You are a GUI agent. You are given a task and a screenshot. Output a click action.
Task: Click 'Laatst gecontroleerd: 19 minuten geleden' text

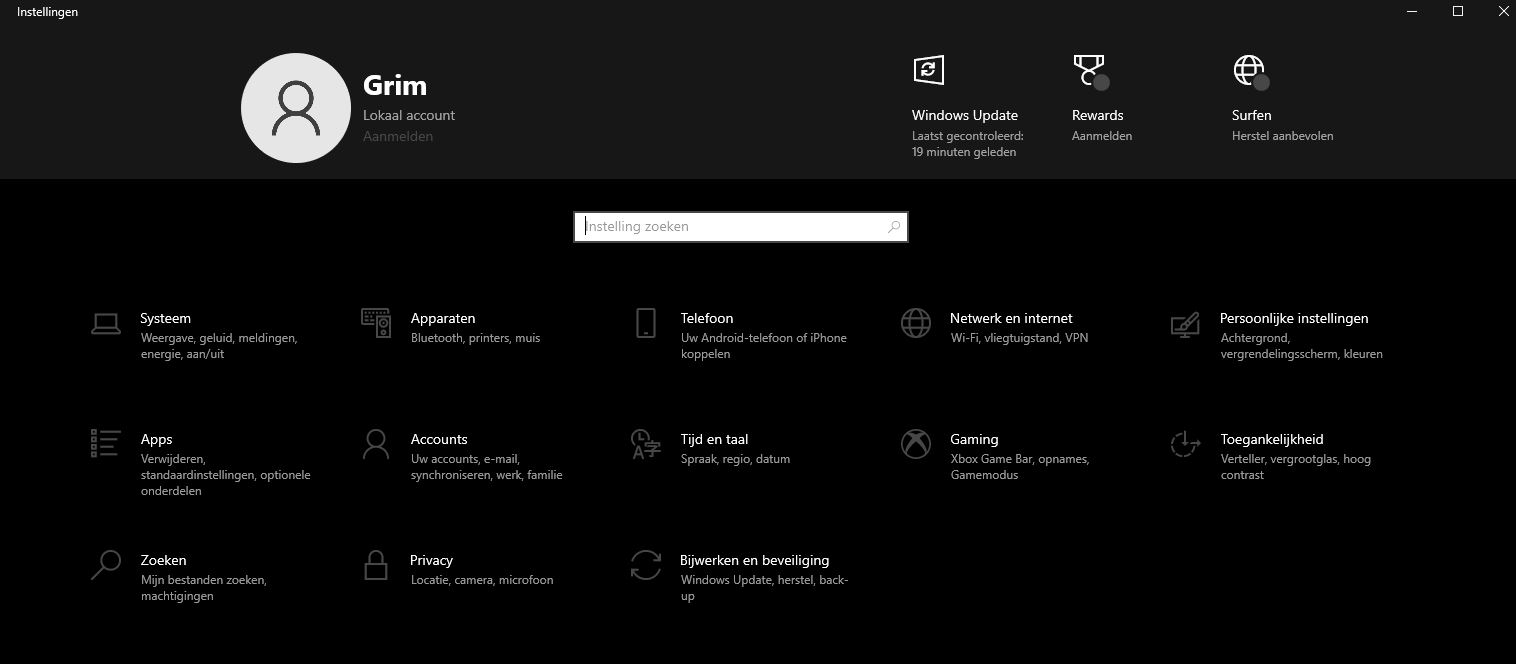pyautogui.click(x=968, y=144)
